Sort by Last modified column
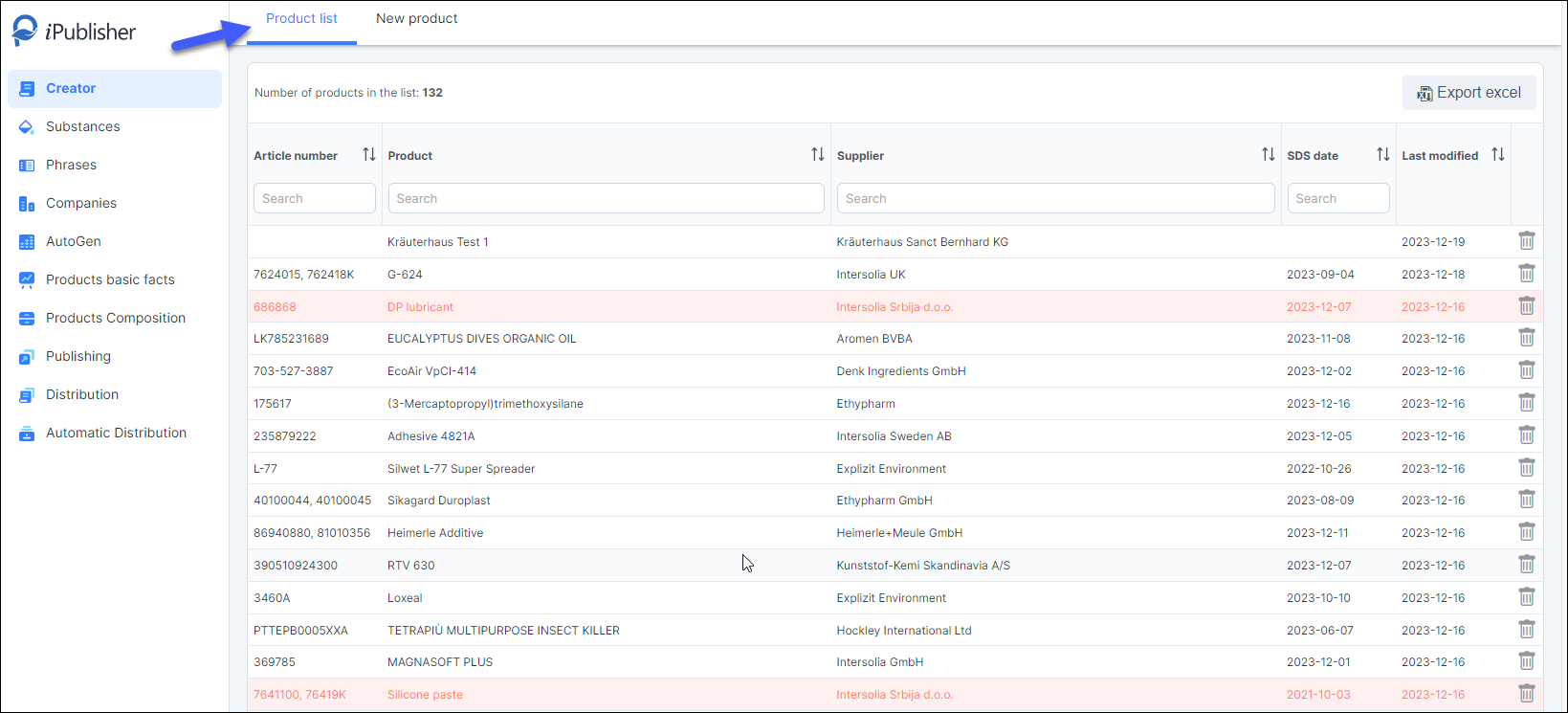Image resolution: width=1568 pixels, height=713 pixels. 1498,154
